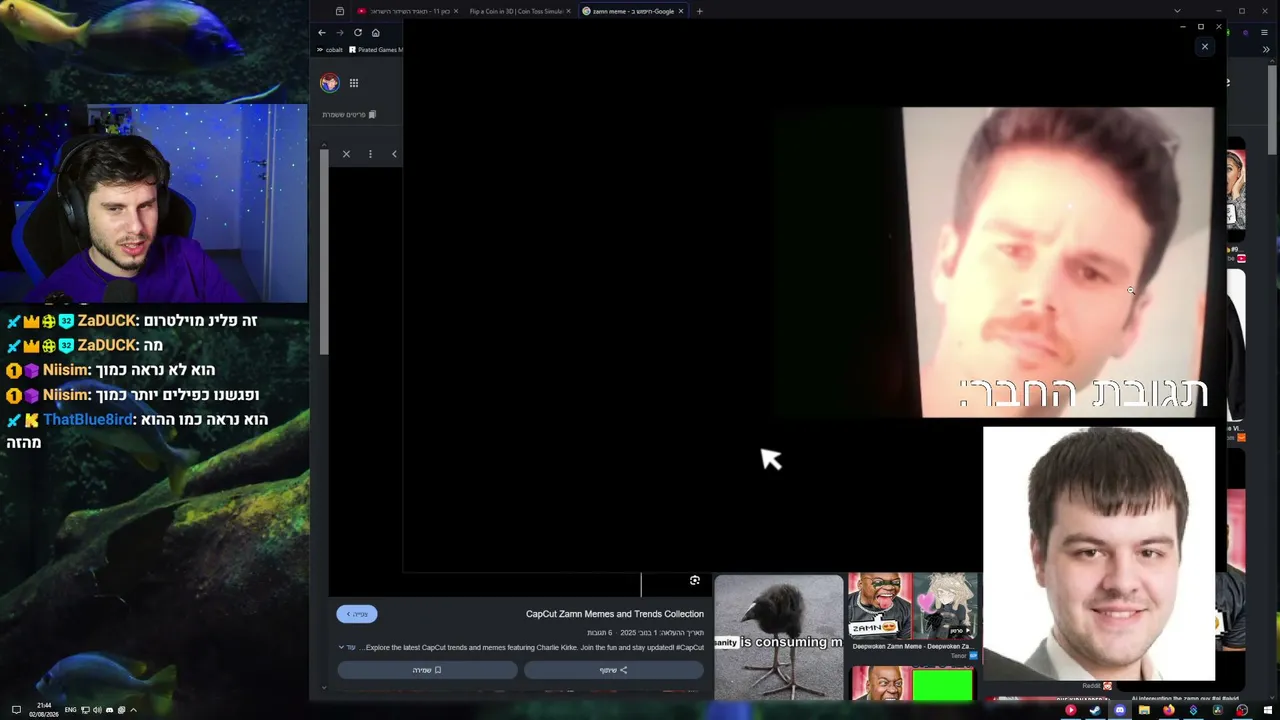Open the smiling man in suit image result
The width and height of the screenshot is (1280, 720).
1099,554
